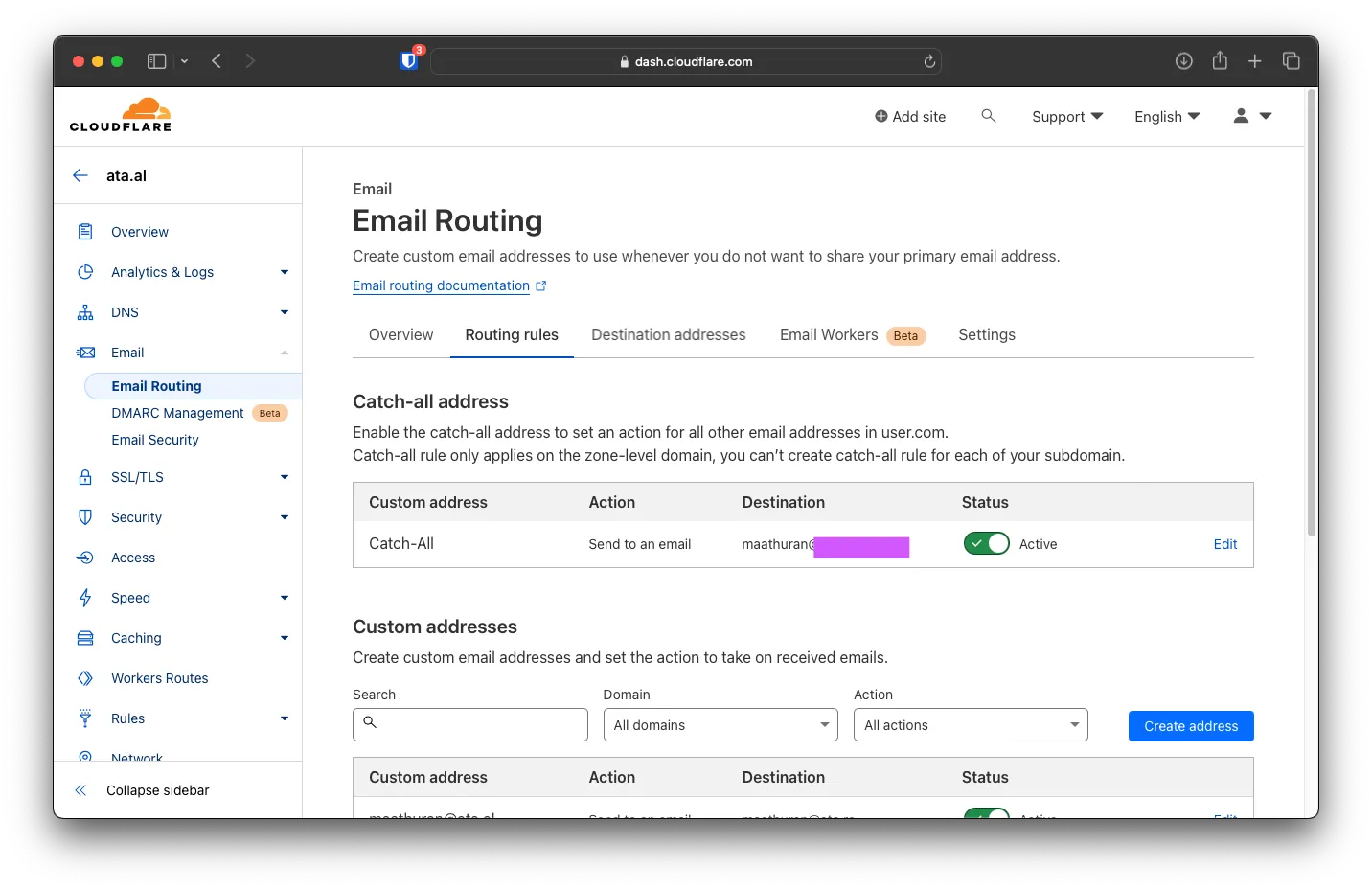Reload the page with refresh icon
Viewport: 1372px width, 889px height.
coord(929,61)
